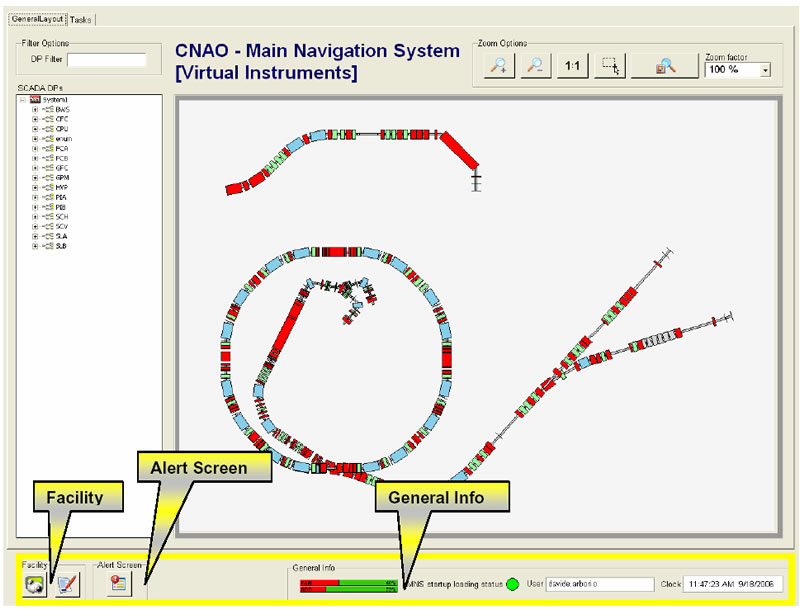Select the rectangle zoom selection tool
Screen dimensions: 800x610
[611, 67]
